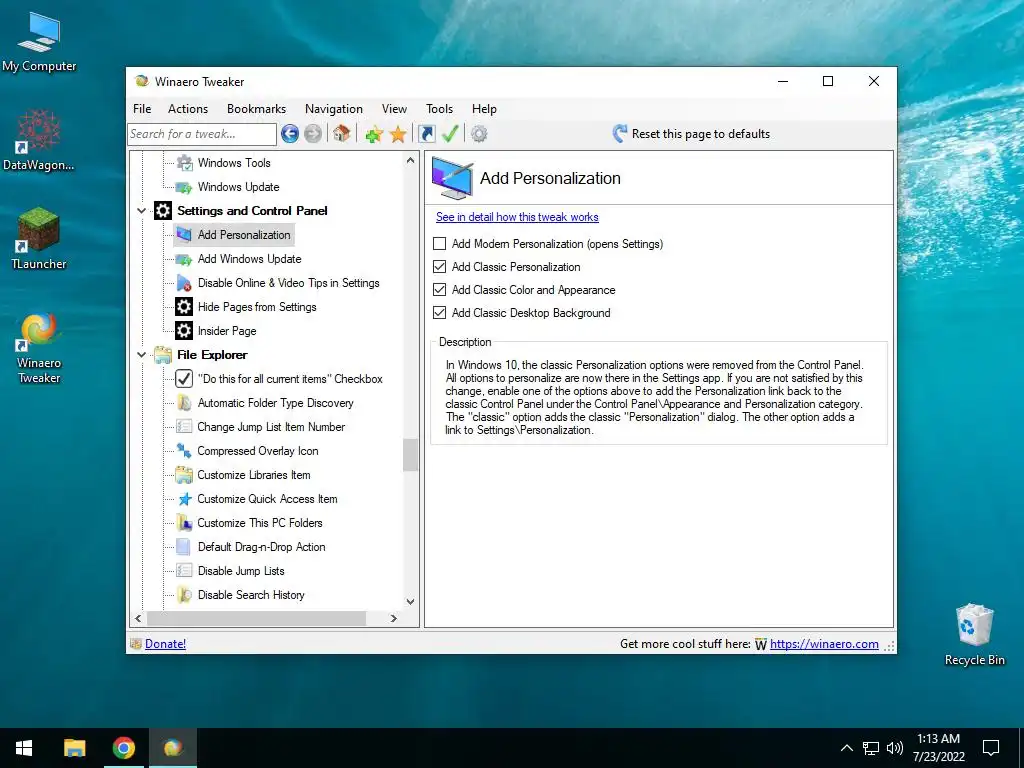The height and width of the screenshot is (768, 1024).
Task: Select Default Drag-n-Drop Action item
Action: click(x=261, y=547)
